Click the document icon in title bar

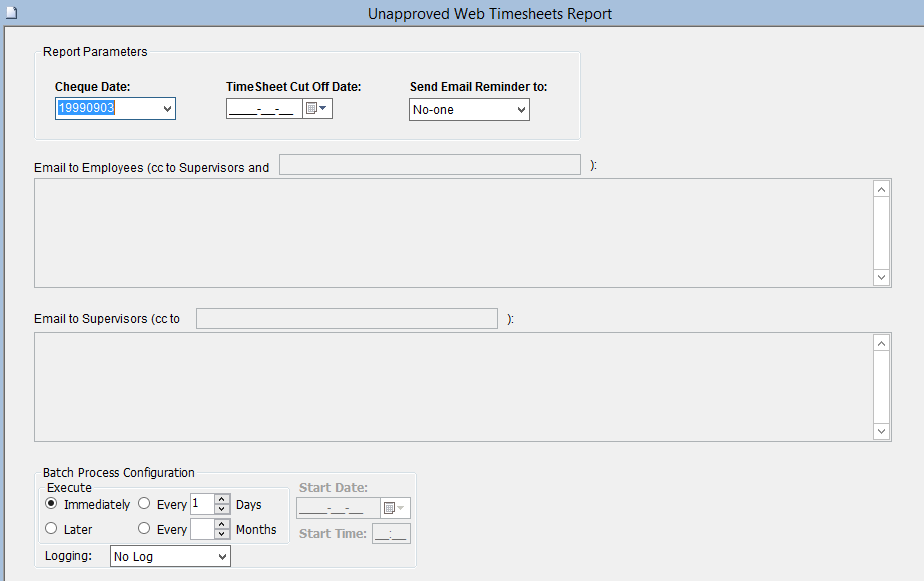click(11, 12)
